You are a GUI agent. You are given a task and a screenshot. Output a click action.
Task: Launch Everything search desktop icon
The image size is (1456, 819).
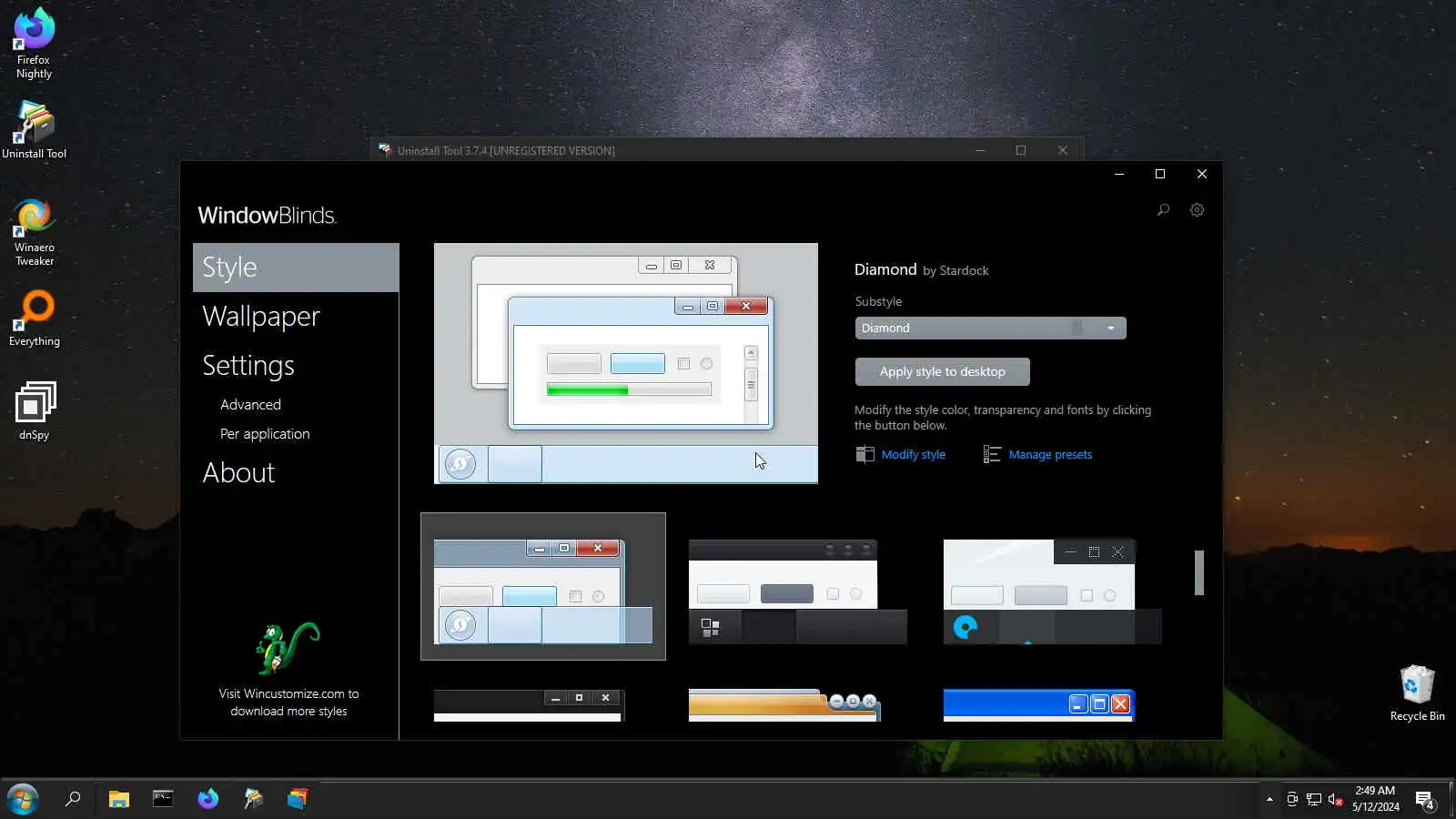(x=34, y=318)
